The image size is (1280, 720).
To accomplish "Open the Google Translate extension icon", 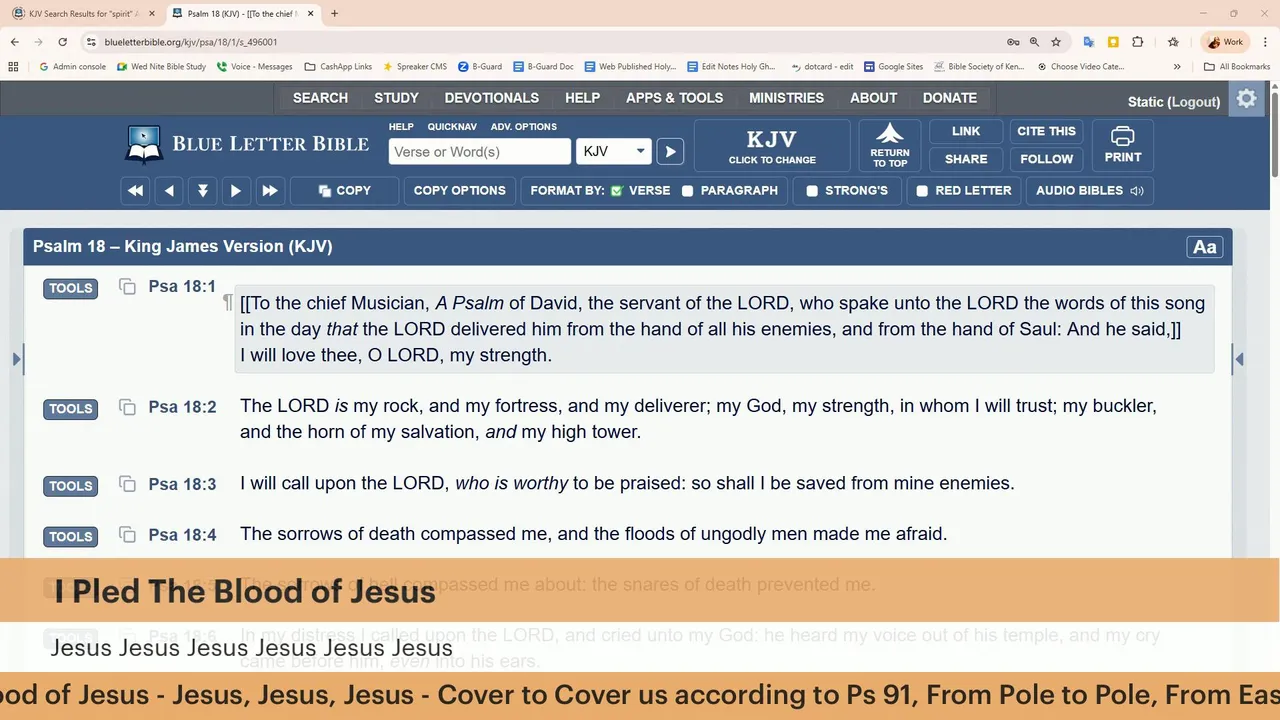I will (1089, 42).
